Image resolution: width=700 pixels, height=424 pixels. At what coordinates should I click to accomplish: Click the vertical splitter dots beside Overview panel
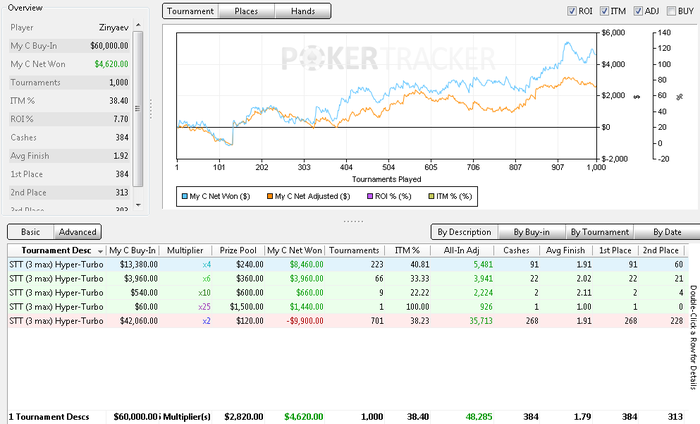tap(151, 108)
